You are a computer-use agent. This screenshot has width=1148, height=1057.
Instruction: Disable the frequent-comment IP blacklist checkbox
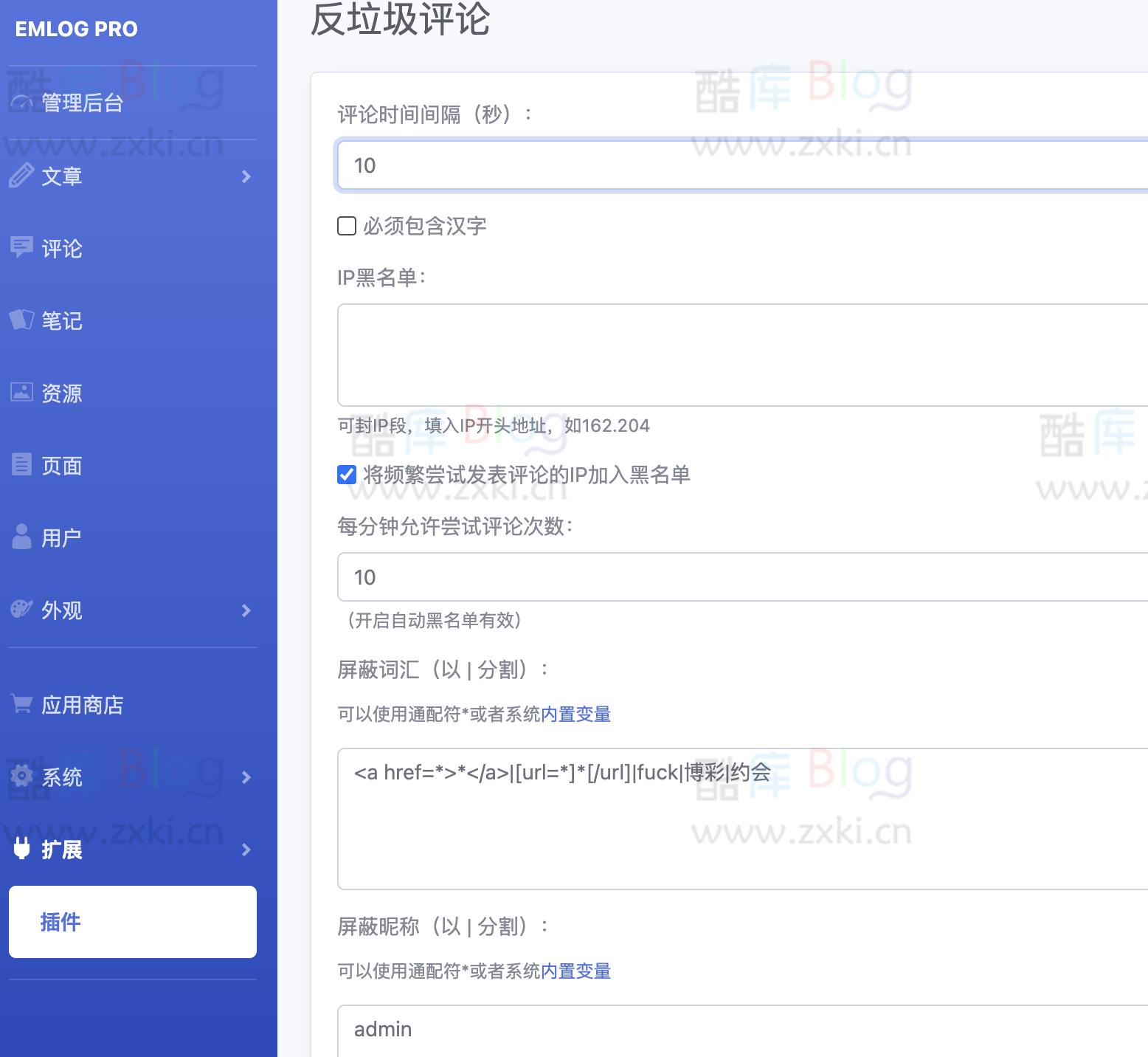coord(346,476)
